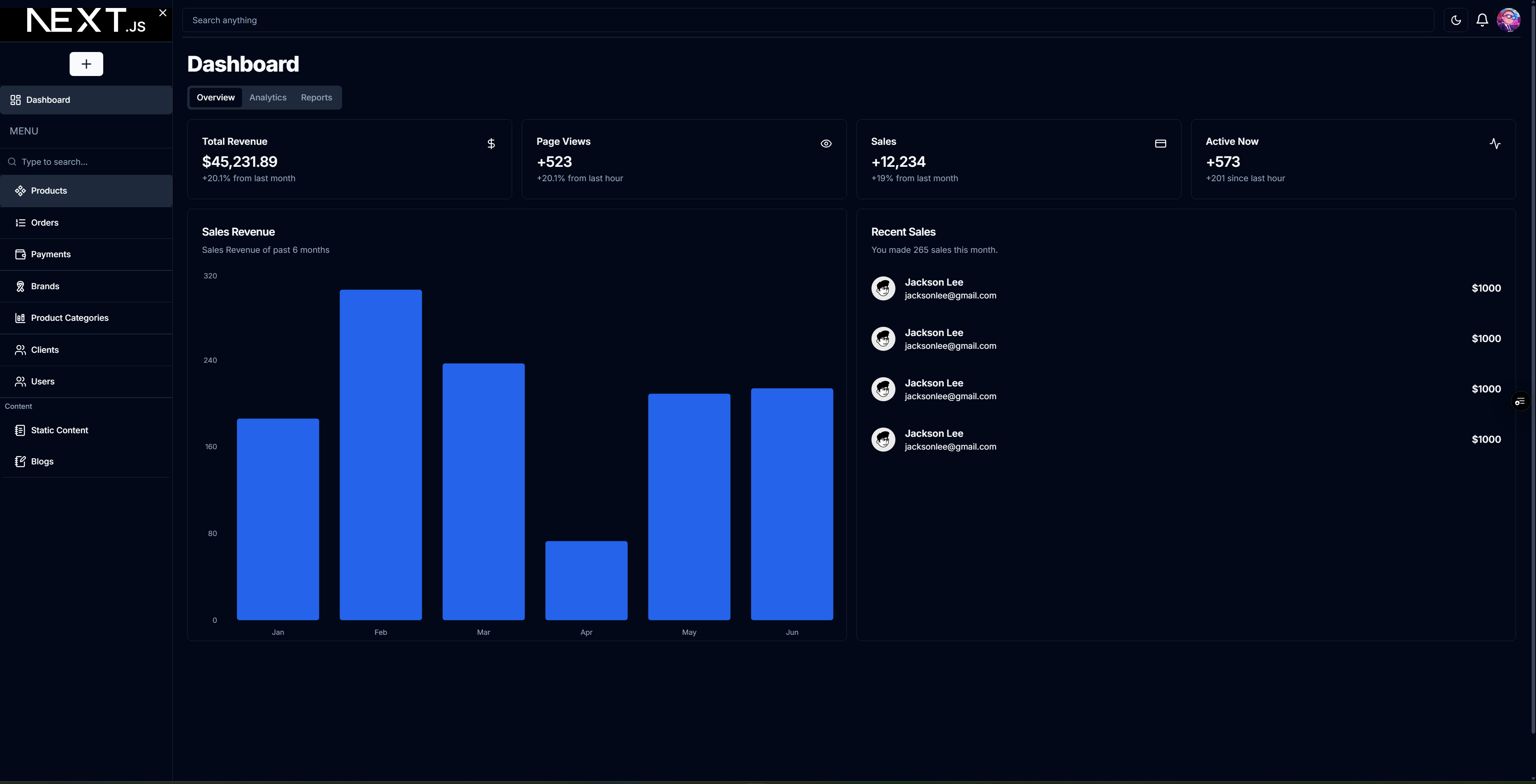
Task: Select the Products icon in the sidebar
Action: click(20, 190)
